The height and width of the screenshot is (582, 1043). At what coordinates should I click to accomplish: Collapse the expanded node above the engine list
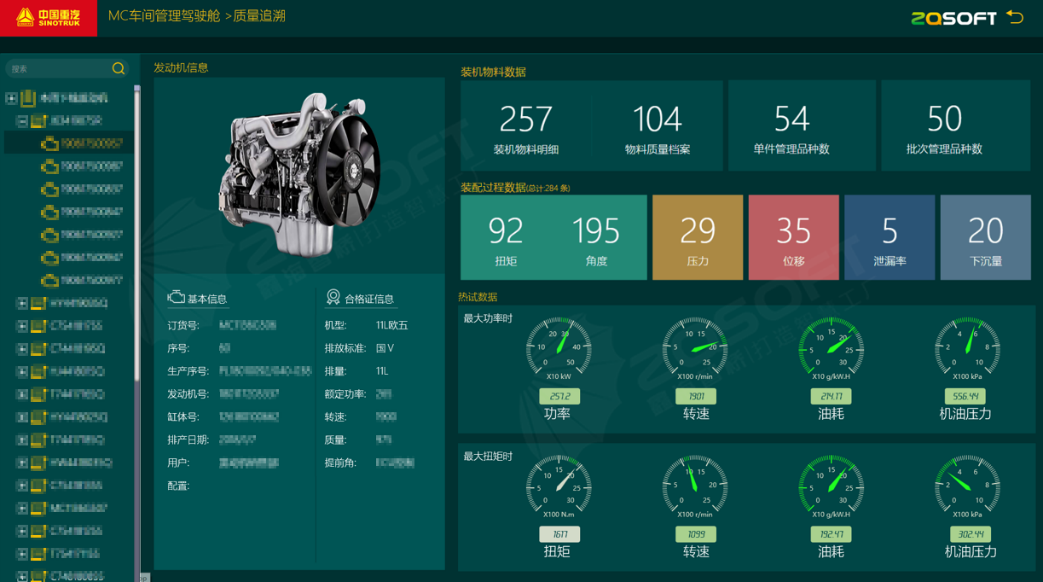22,121
